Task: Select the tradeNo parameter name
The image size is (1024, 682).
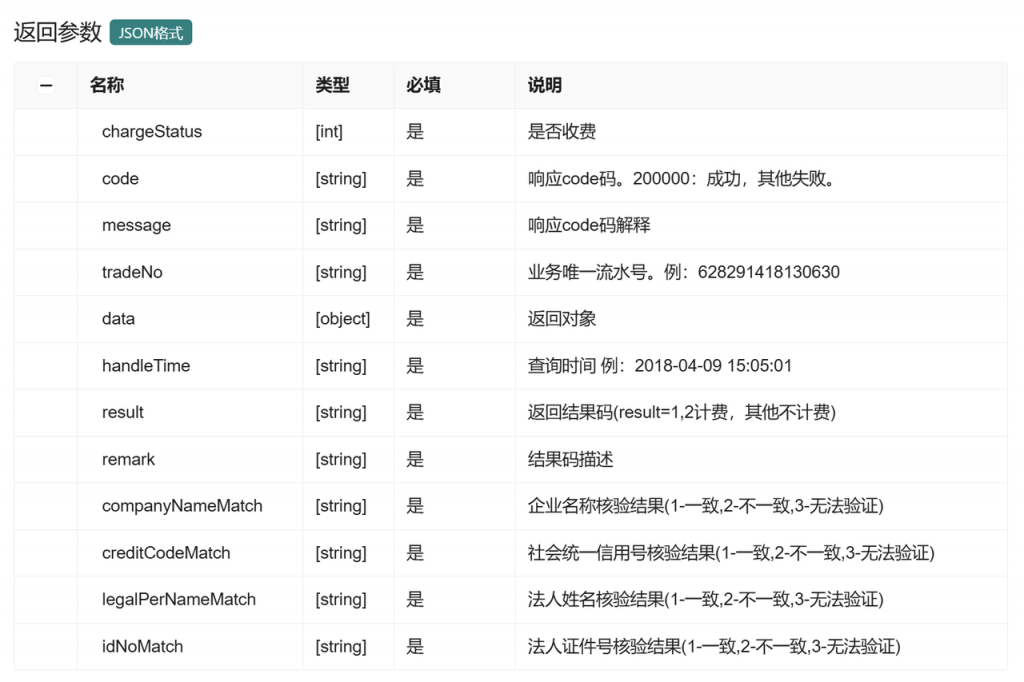Action: point(132,273)
